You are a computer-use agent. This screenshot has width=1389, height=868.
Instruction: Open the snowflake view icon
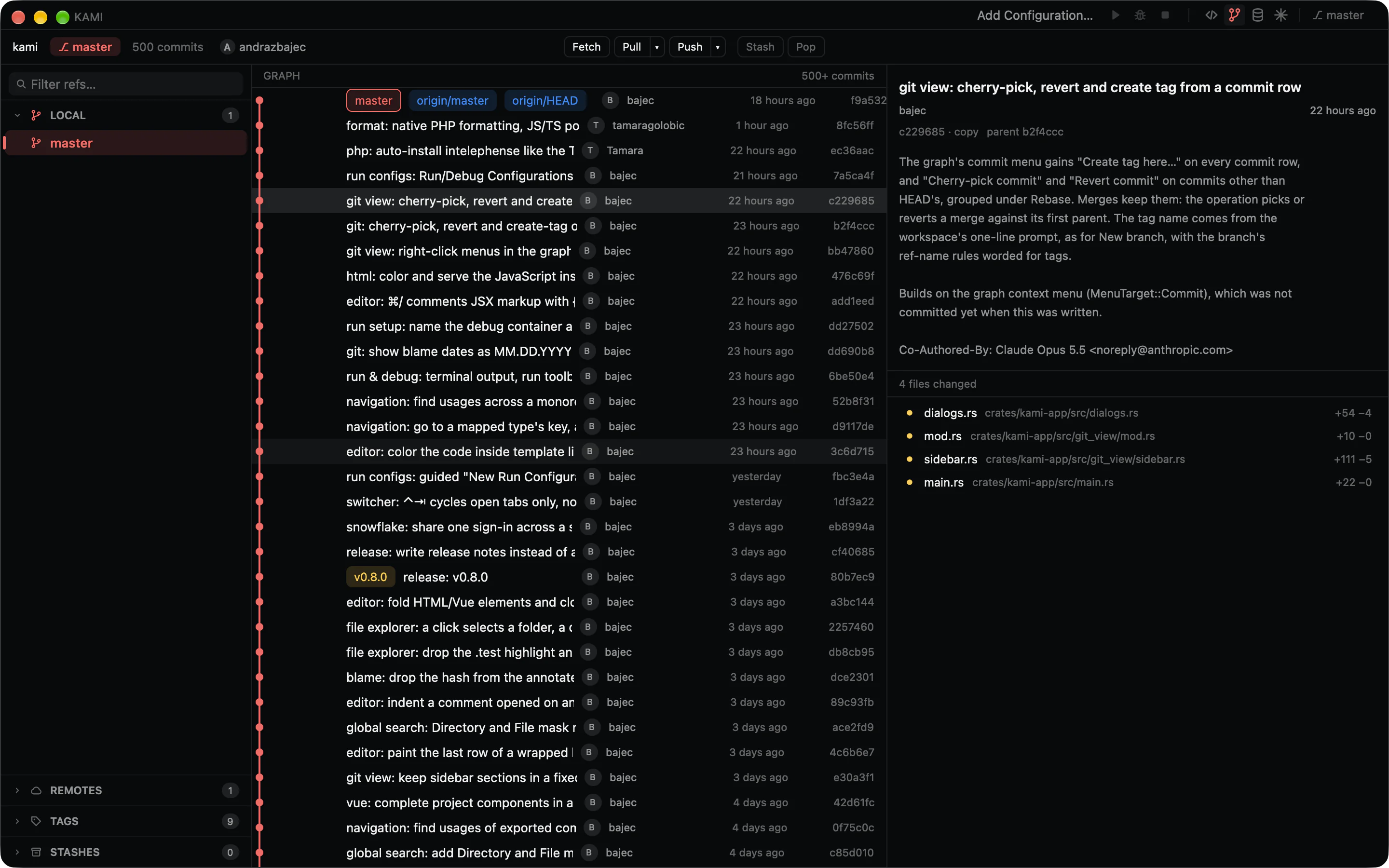(x=1280, y=15)
